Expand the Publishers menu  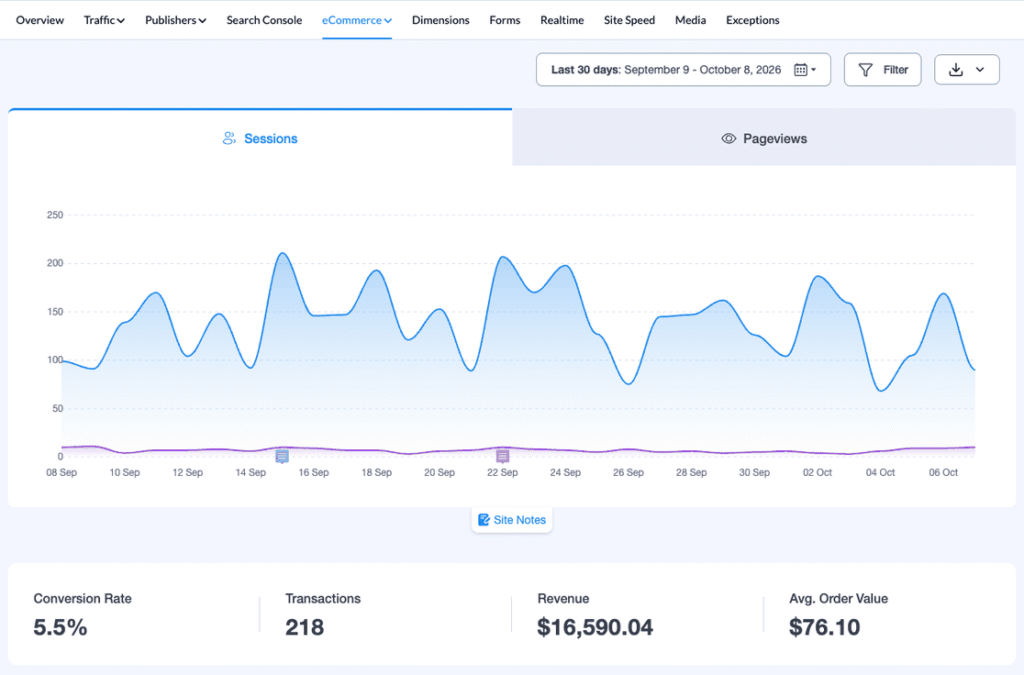176,20
